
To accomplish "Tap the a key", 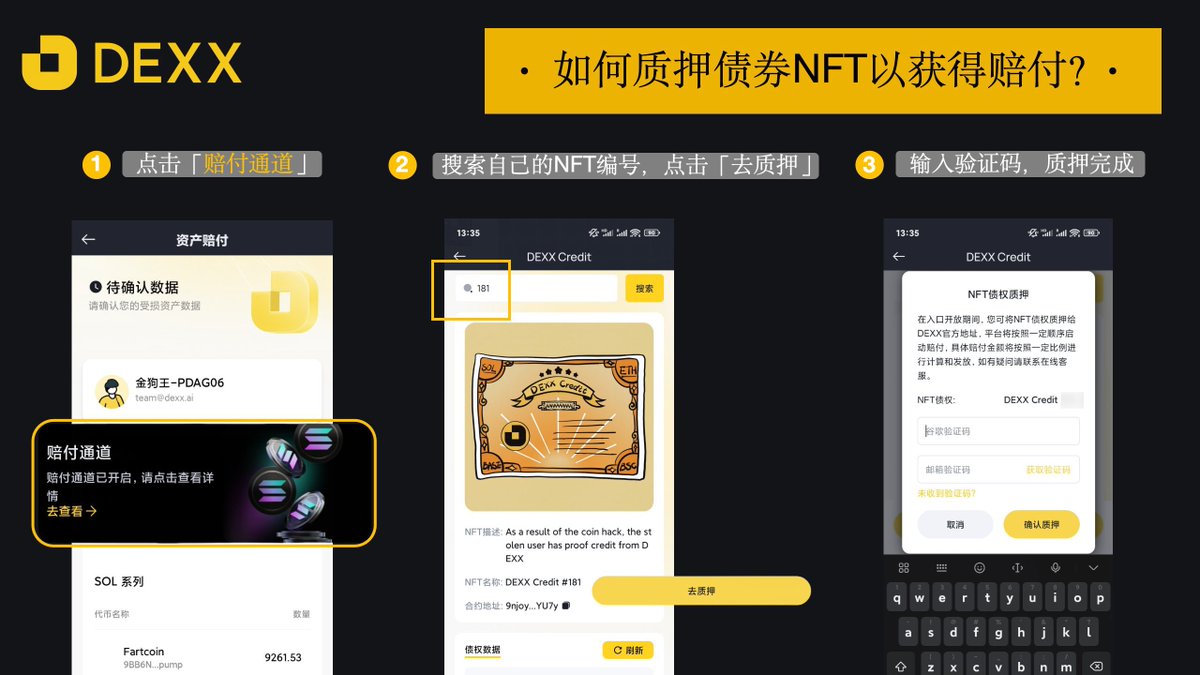I will point(909,632).
